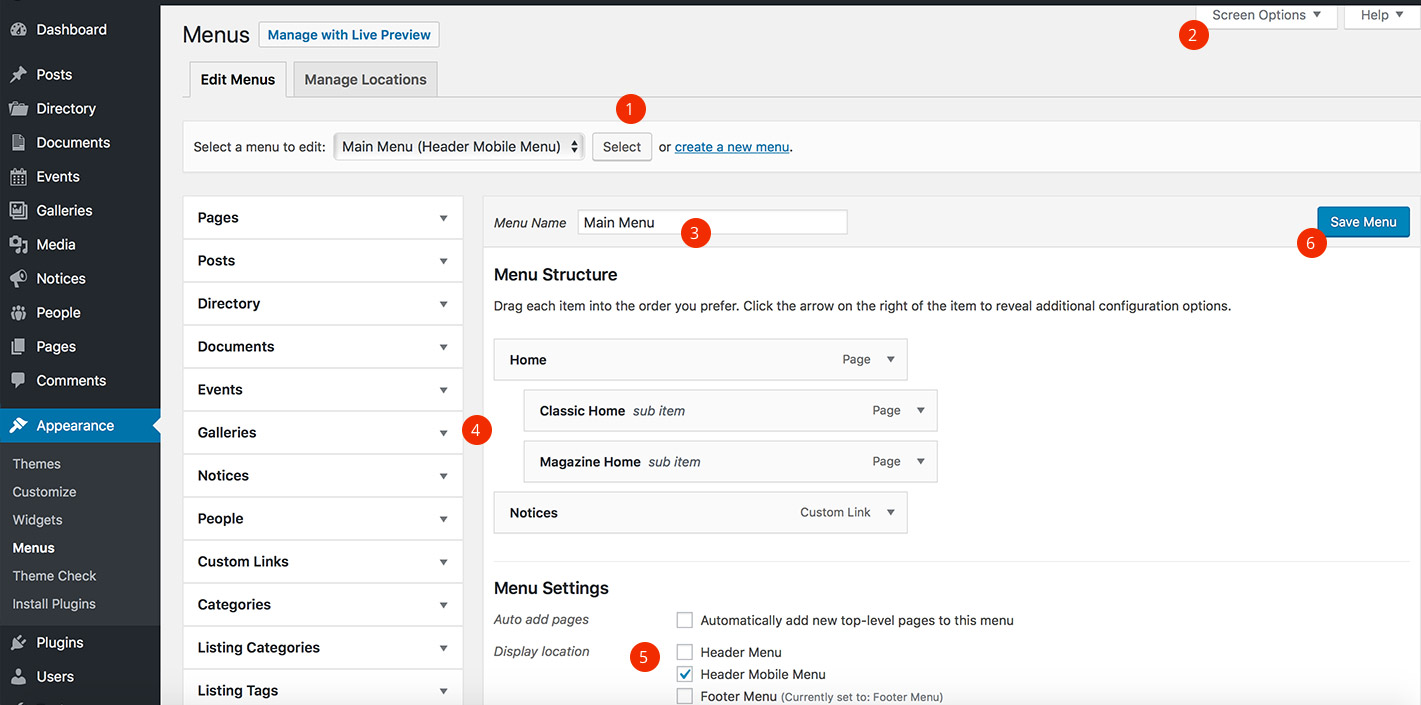The width and height of the screenshot is (1421, 705).
Task: Open Widgets in the Appearance submenu
Action: (x=37, y=520)
